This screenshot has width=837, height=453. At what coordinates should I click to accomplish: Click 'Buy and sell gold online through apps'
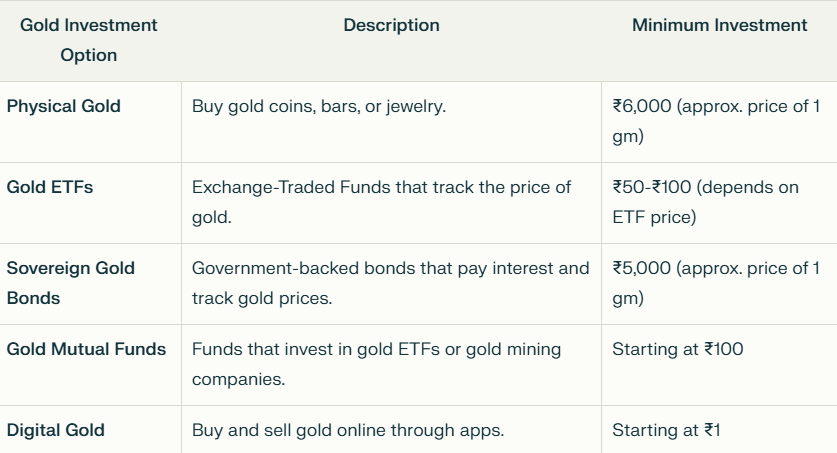tap(348, 430)
